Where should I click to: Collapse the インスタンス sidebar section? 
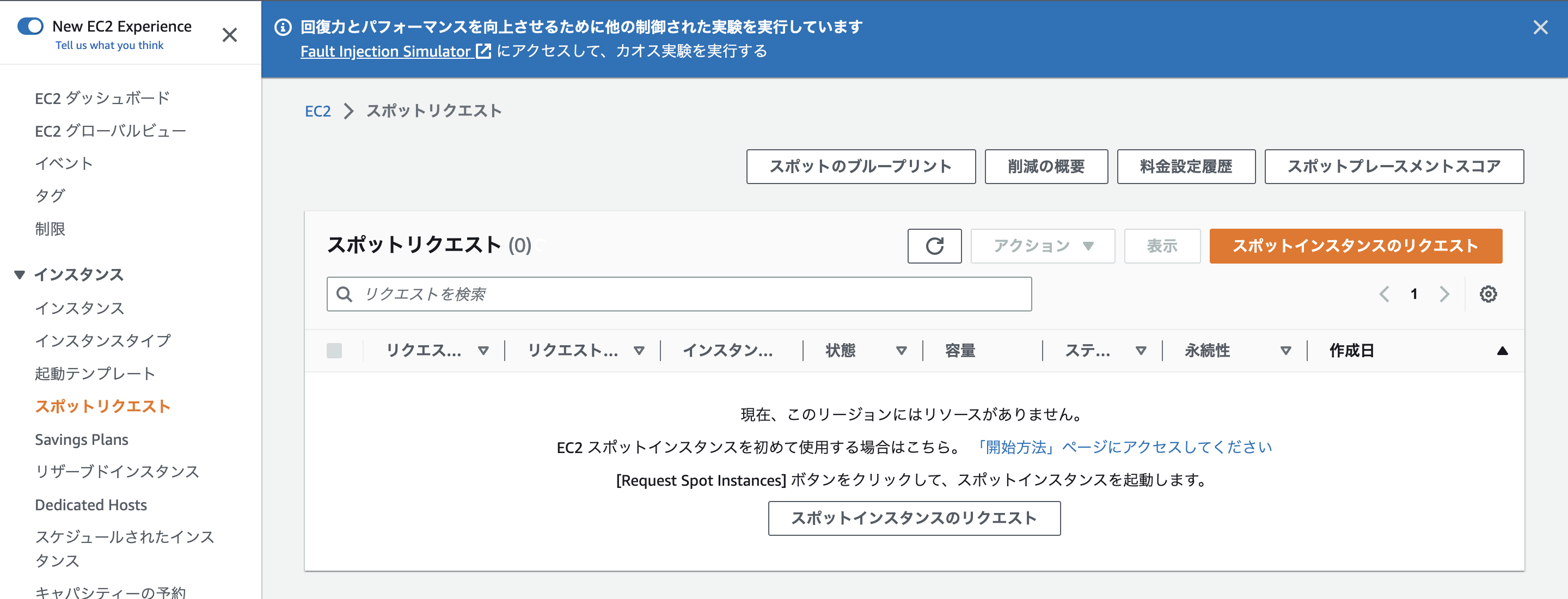(x=20, y=275)
